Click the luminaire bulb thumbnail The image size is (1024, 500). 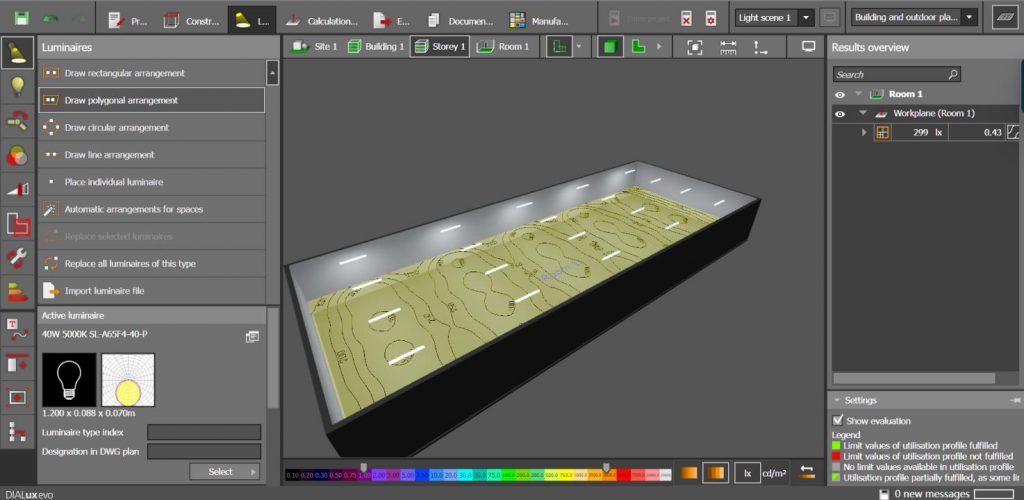click(x=69, y=380)
